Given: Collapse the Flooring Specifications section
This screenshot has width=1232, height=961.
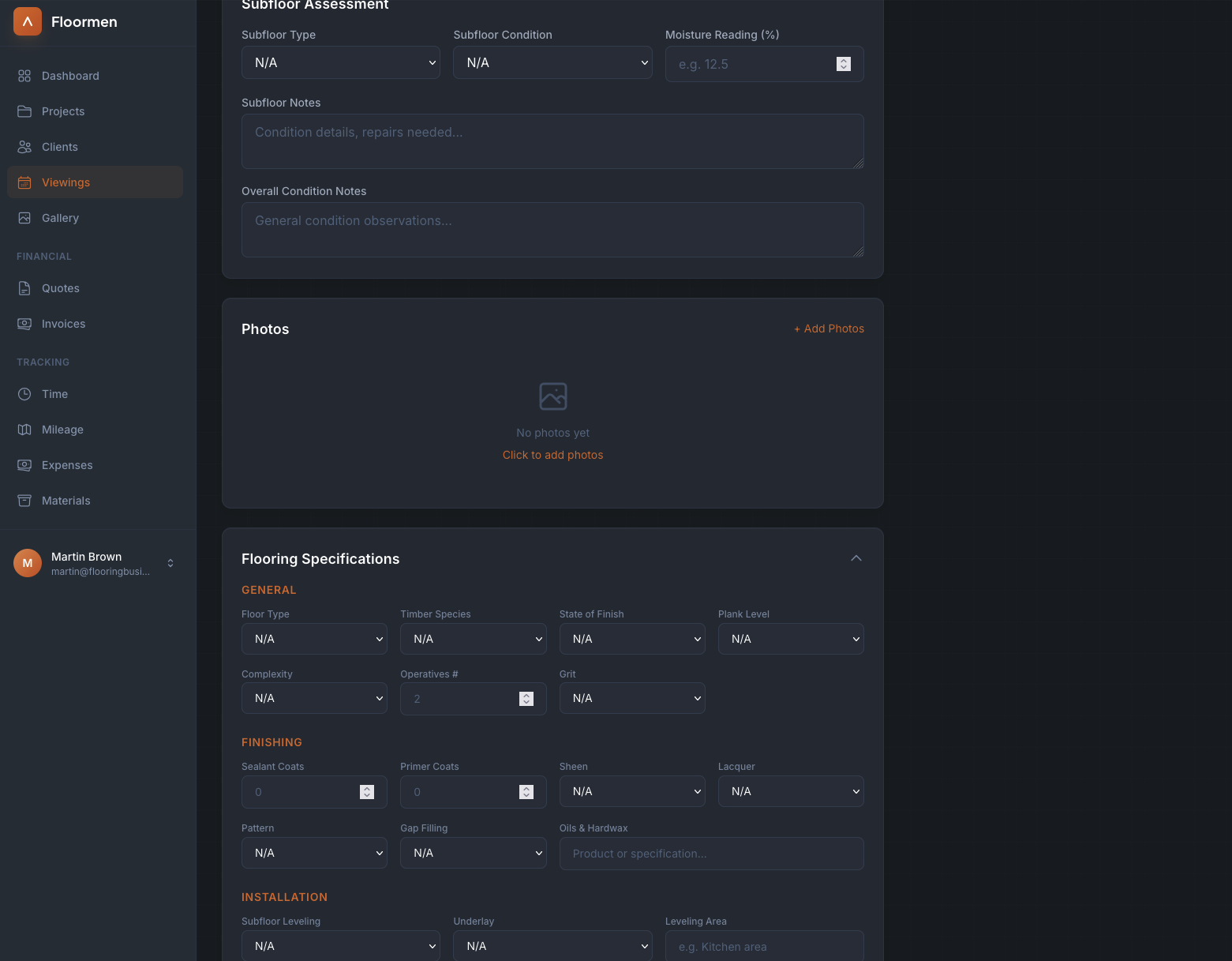Looking at the screenshot, I should point(856,558).
